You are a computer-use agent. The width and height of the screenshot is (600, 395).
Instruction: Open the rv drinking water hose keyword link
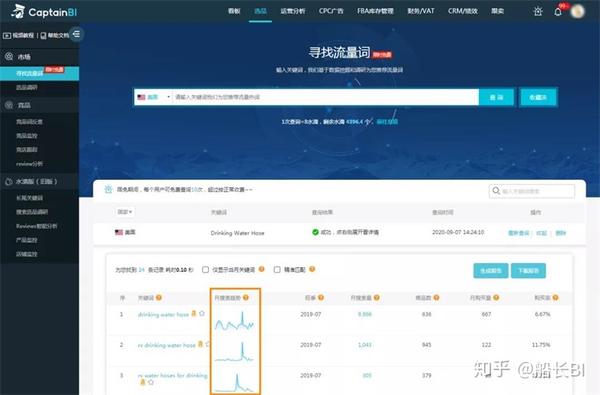(x=166, y=345)
